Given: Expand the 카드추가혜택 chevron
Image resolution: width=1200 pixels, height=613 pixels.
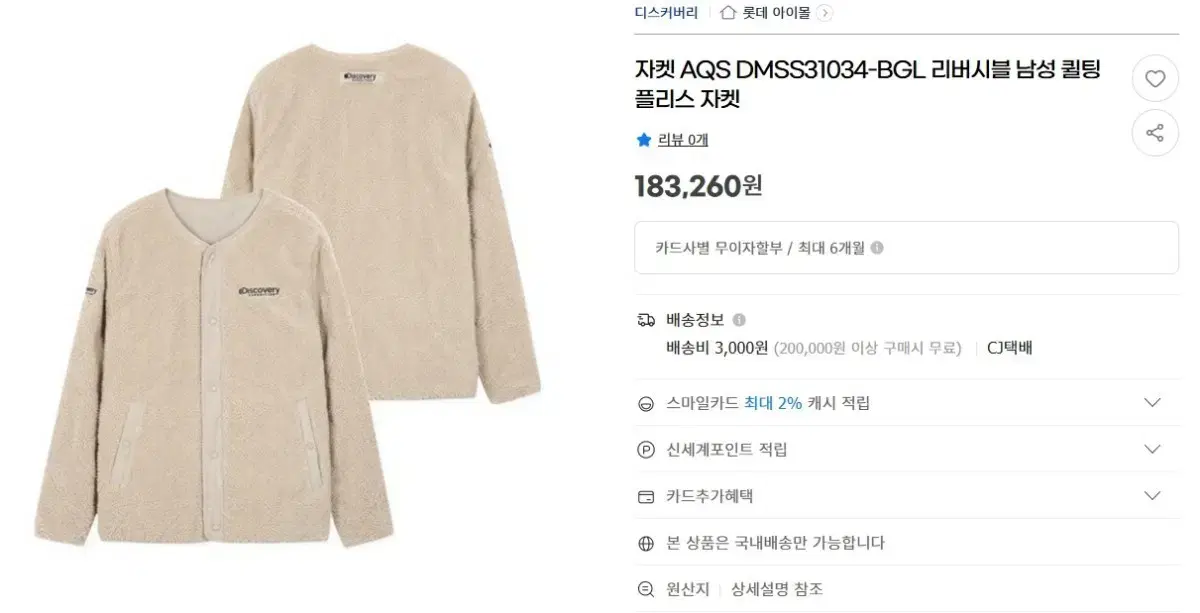Looking at the screenshot, I should click(x=1152, y=496).
